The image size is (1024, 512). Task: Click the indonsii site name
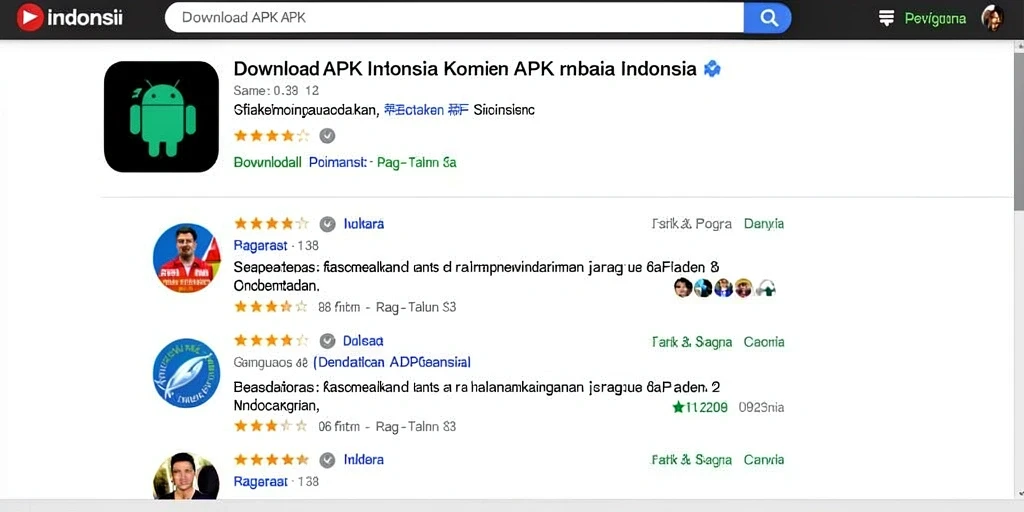point(85,18)
